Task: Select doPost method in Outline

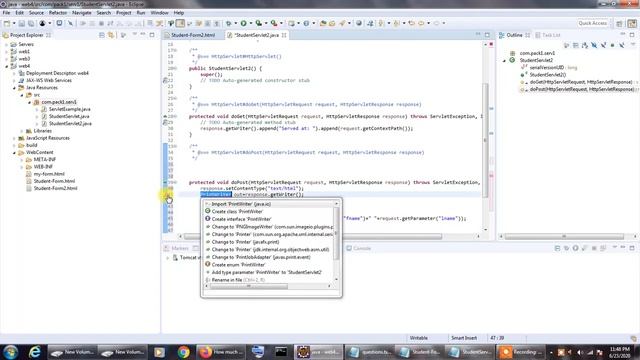Action: click(x=581, y=89)
